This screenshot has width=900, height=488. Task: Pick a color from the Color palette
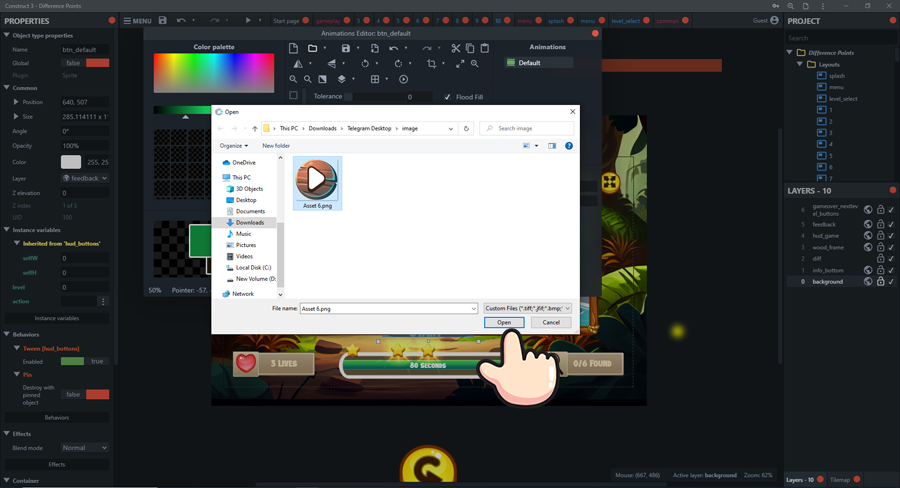point(213,73)
